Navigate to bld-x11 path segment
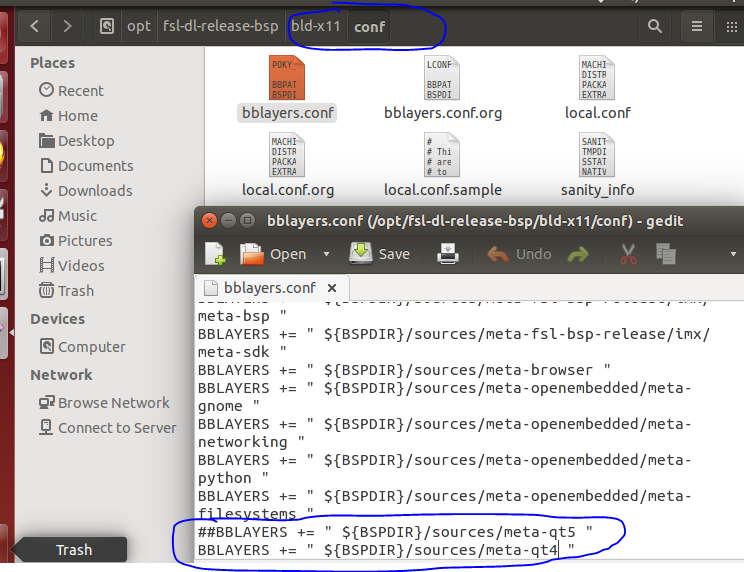 [x=316, y=26]
